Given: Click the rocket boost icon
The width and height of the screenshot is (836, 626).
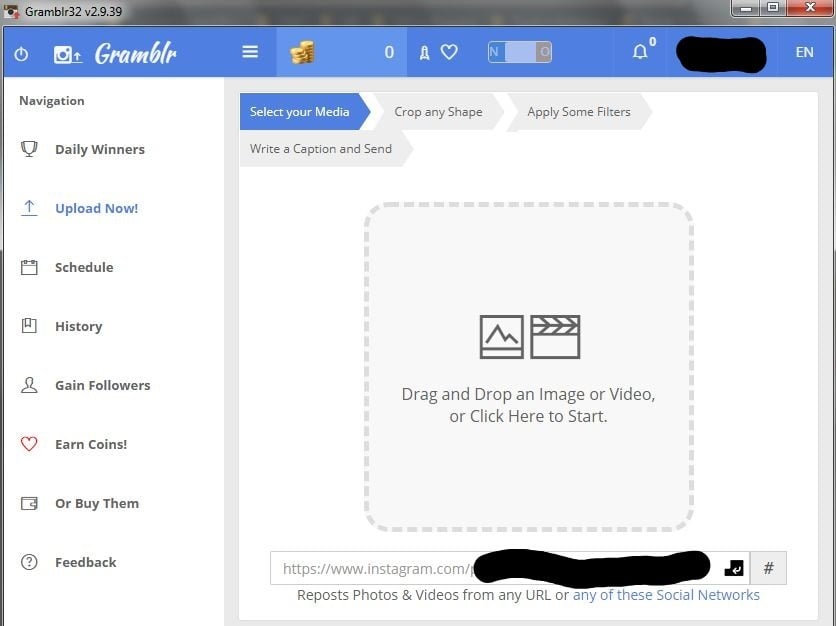Looking at the screenshot, I should coord(424,52).
